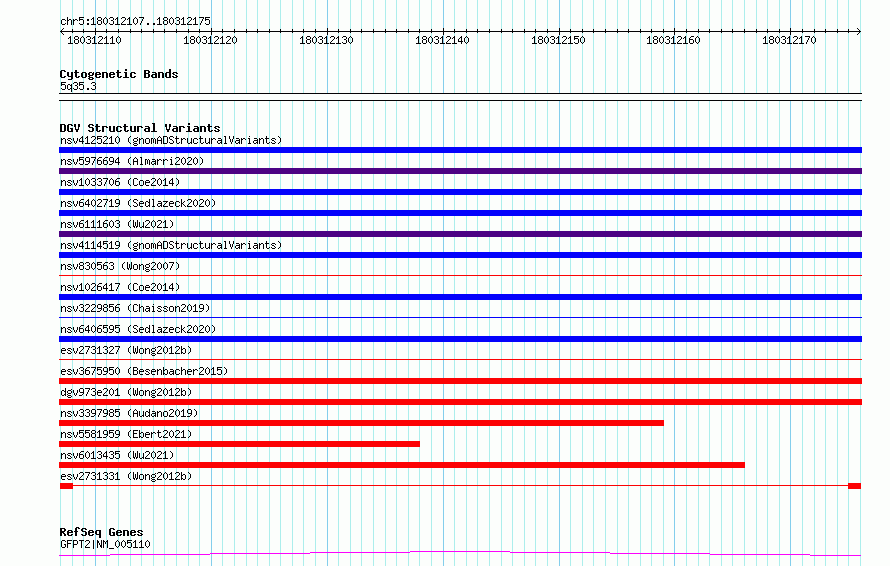Click nsv3397985 (Audano2019) label
This screenshot has height=566, width=890.
[x=129, y=413]
